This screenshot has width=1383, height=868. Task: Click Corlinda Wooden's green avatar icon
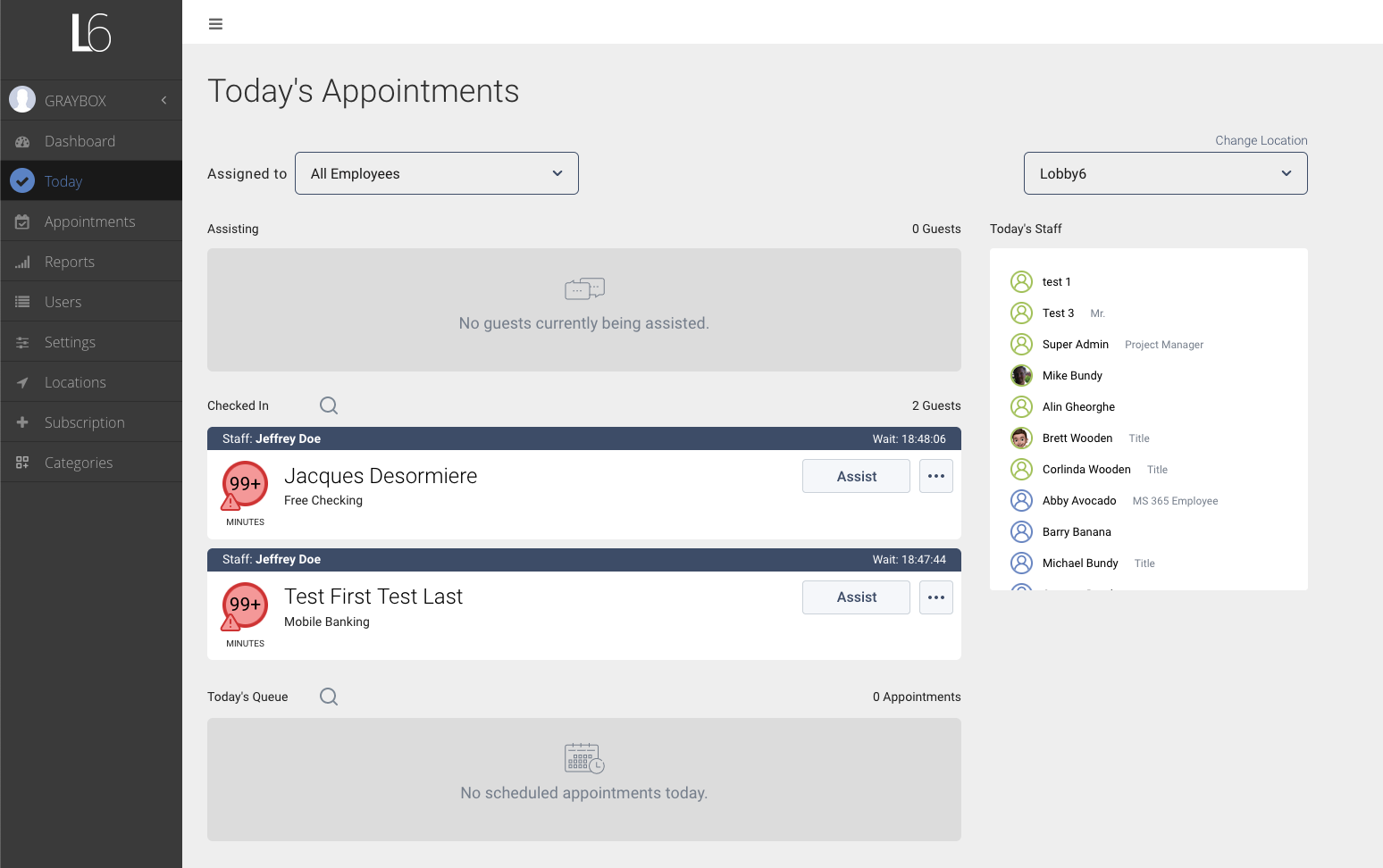[1021, 469]
